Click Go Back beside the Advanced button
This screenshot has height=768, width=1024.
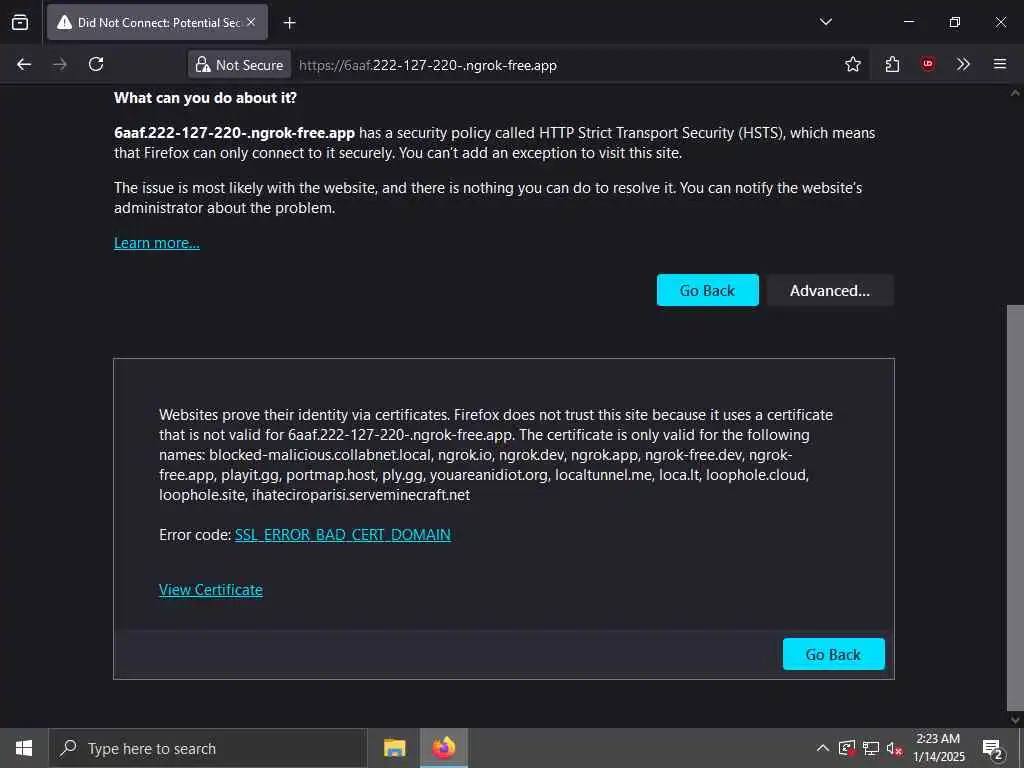tap(707, 290)
